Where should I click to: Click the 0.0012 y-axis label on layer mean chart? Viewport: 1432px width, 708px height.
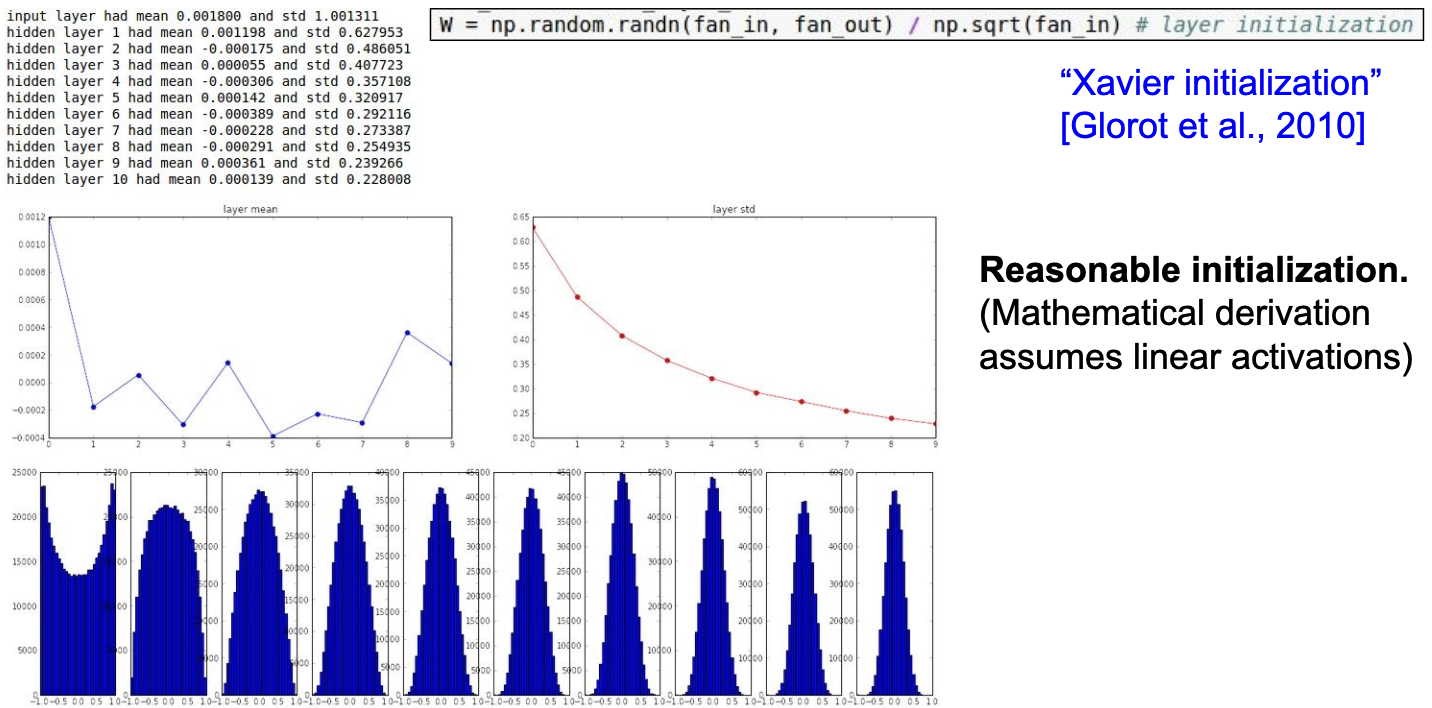pyautogui.click(x=31, y=217)
